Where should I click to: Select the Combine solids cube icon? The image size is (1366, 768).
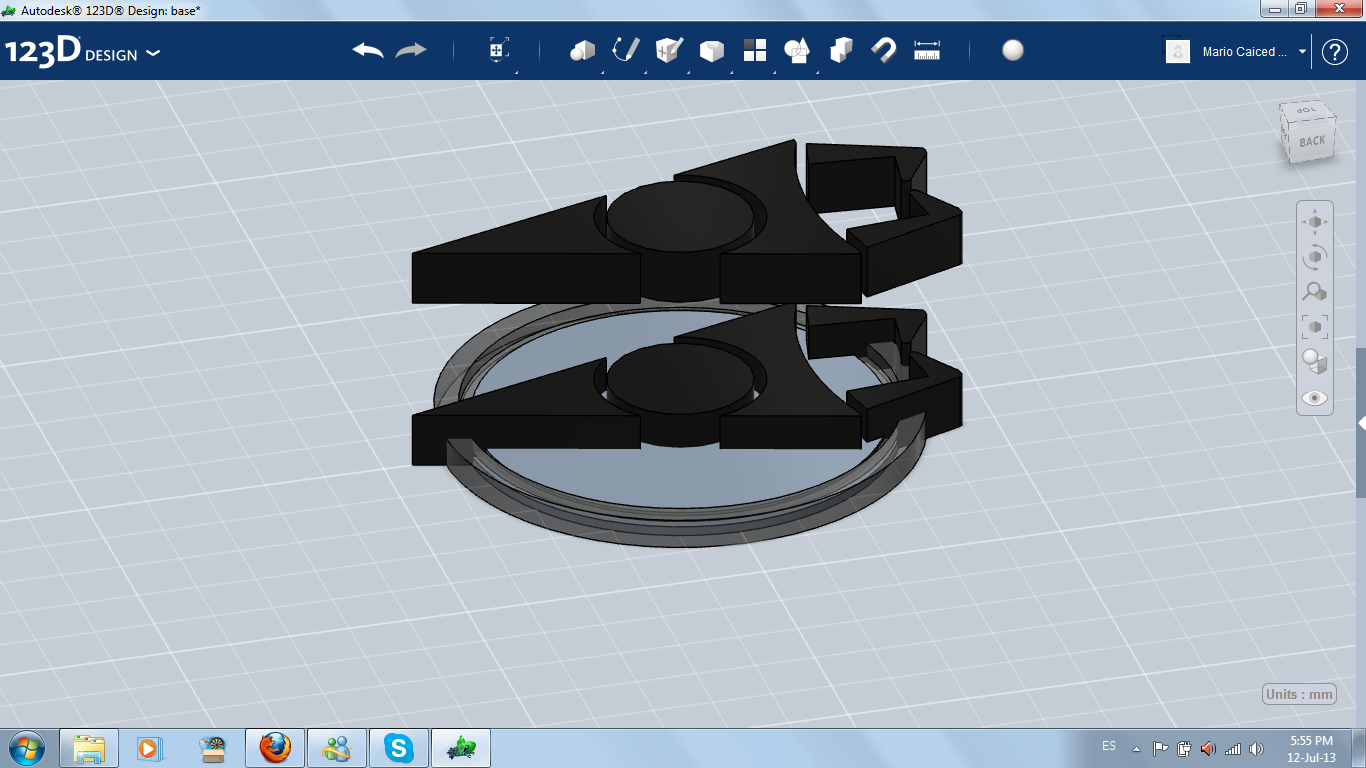click(841, 50)
